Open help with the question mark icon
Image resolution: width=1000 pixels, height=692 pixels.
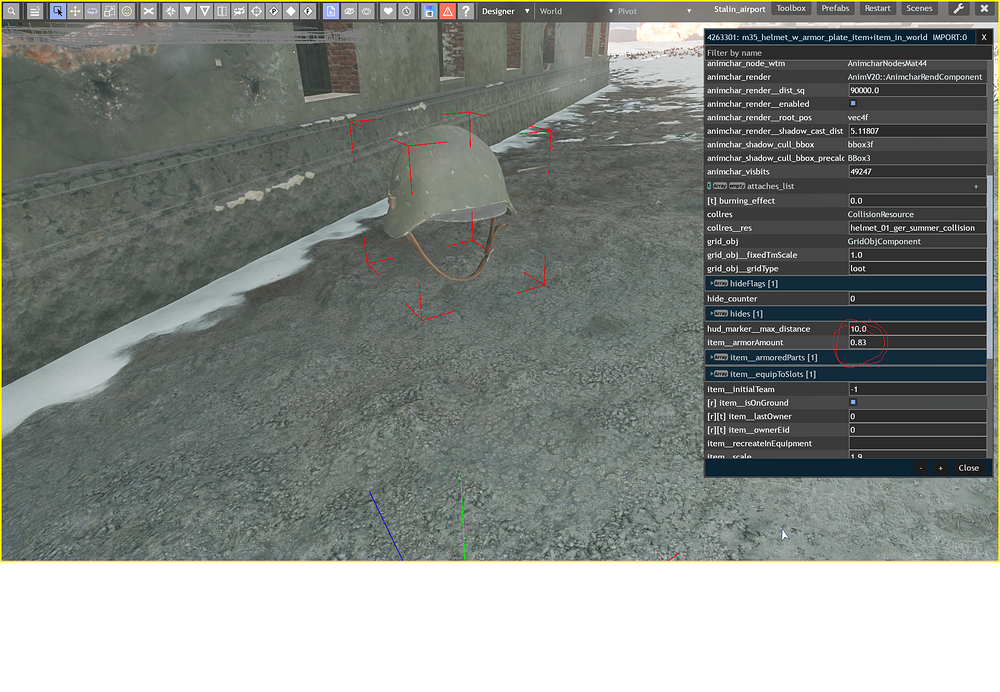466,11
